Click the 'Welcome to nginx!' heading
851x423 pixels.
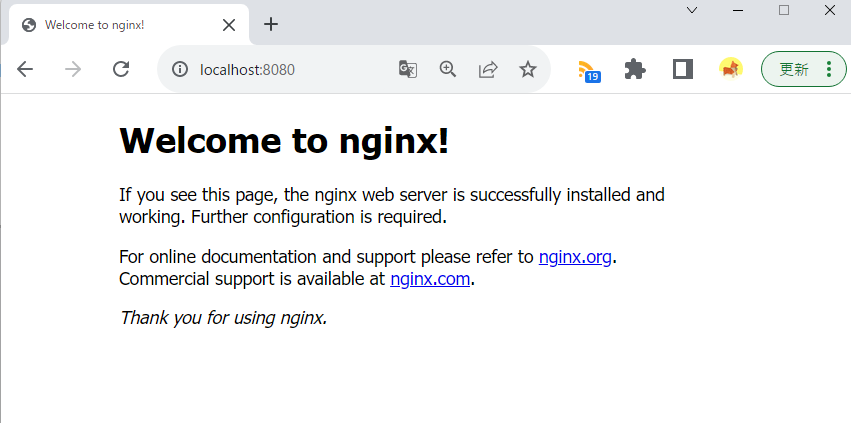tap(284, 140)
